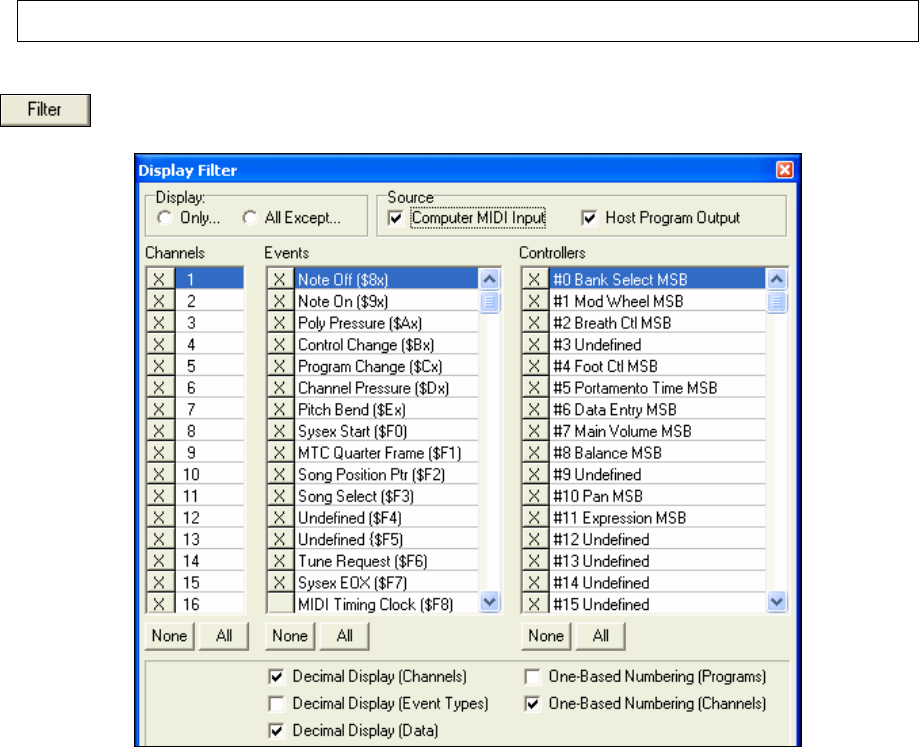Click the empty text box above Filter
Screen dimensions: 919x747
click(468, 21)
